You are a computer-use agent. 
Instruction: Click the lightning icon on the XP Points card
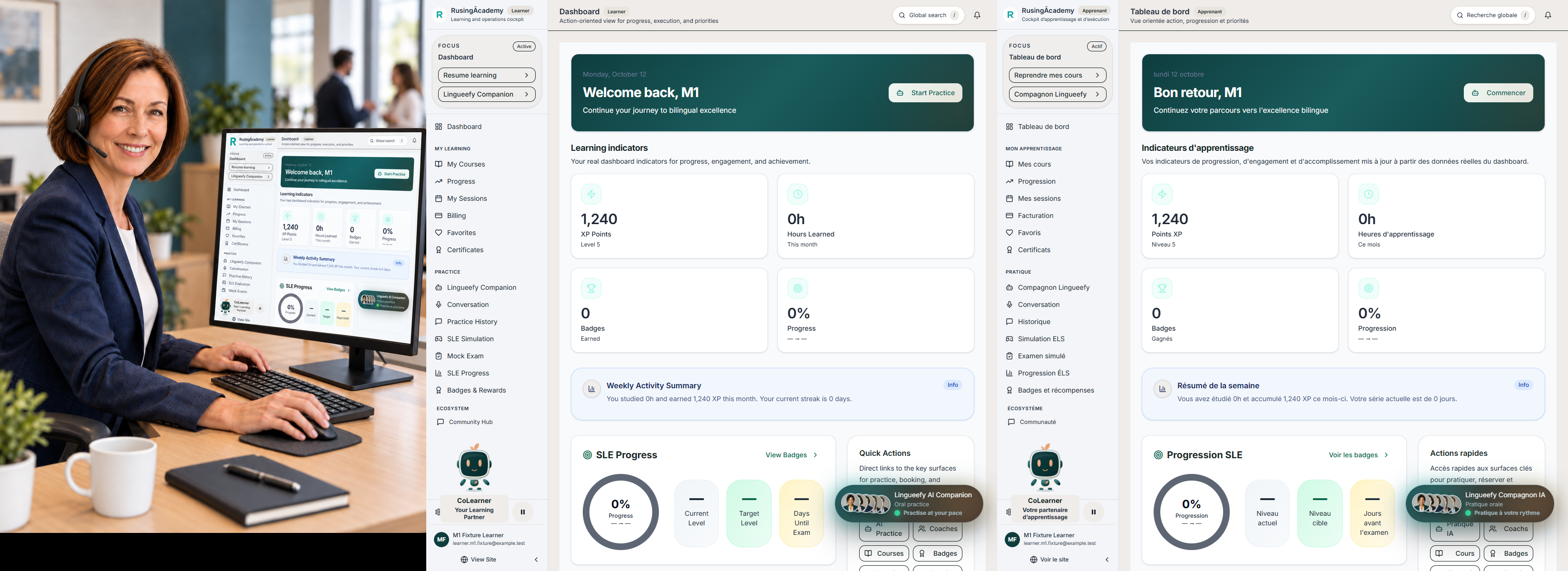click(x=591, y=194)
